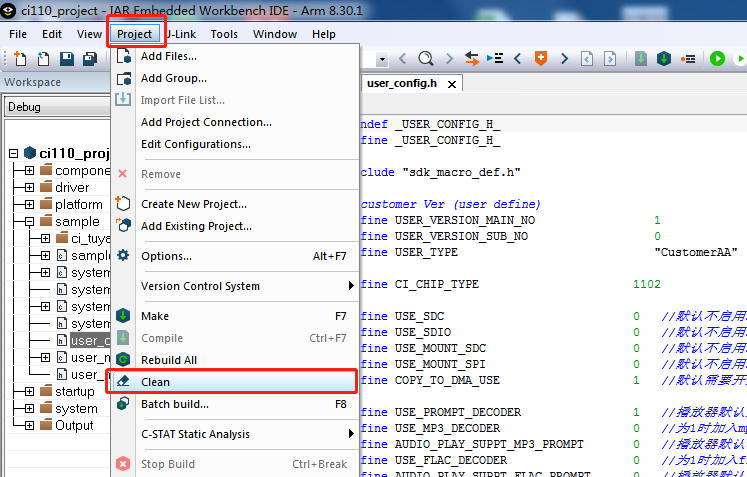
Task: Expand the platform folder node
Action: click(30, 204)
